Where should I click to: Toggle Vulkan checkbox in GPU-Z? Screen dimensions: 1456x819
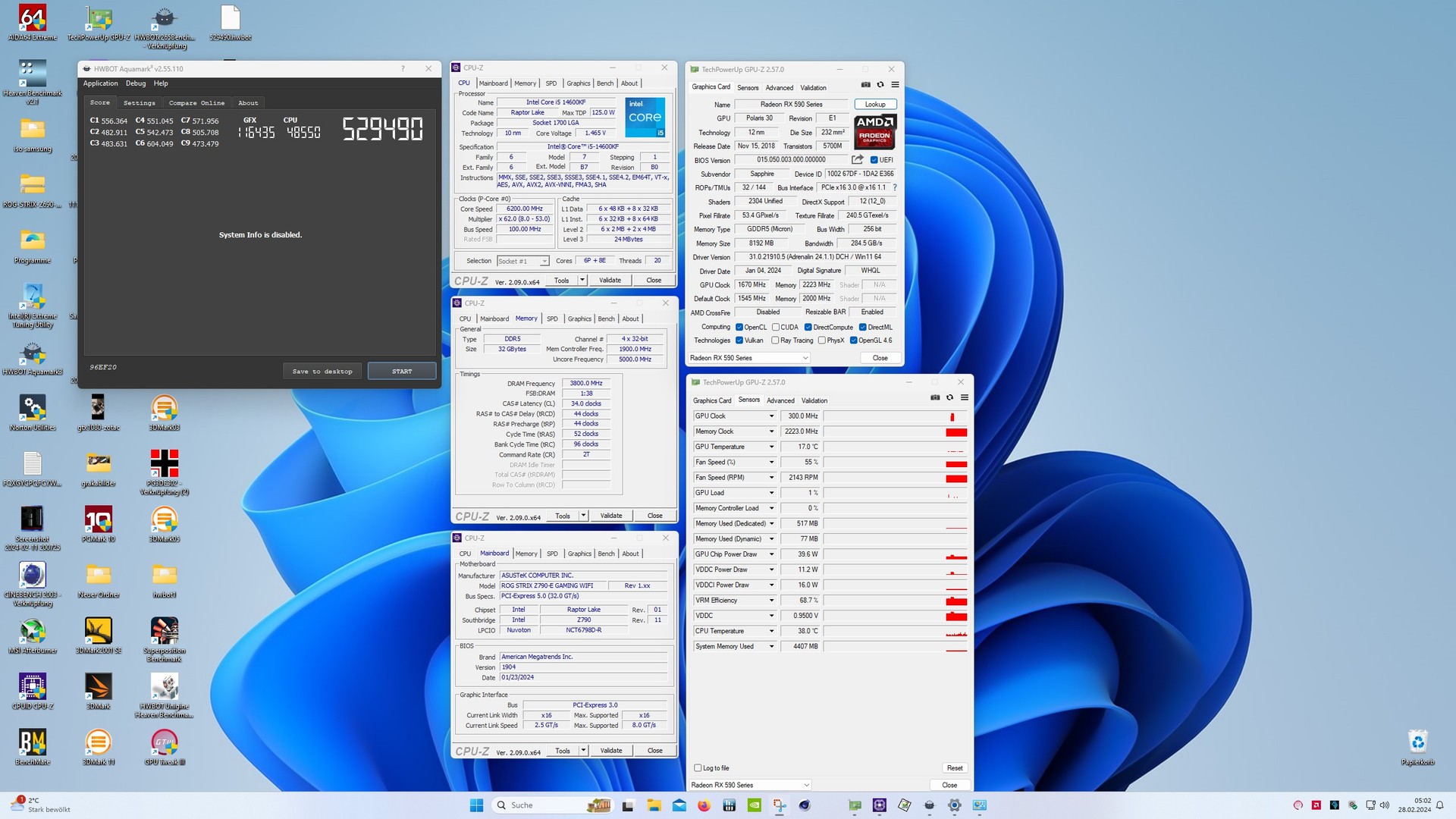(x=739, y=340)
